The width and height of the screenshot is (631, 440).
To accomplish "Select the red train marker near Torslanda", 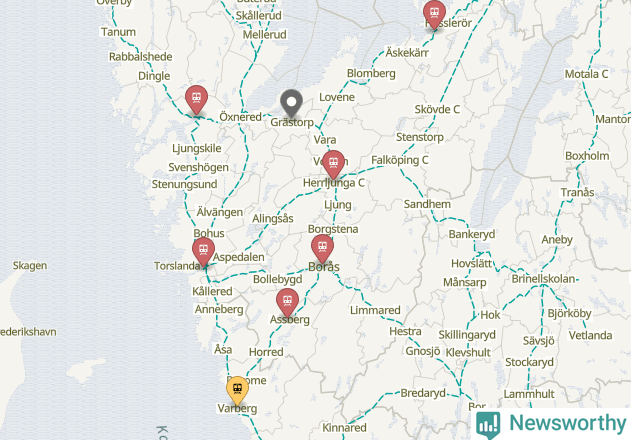I will (203, 251).
